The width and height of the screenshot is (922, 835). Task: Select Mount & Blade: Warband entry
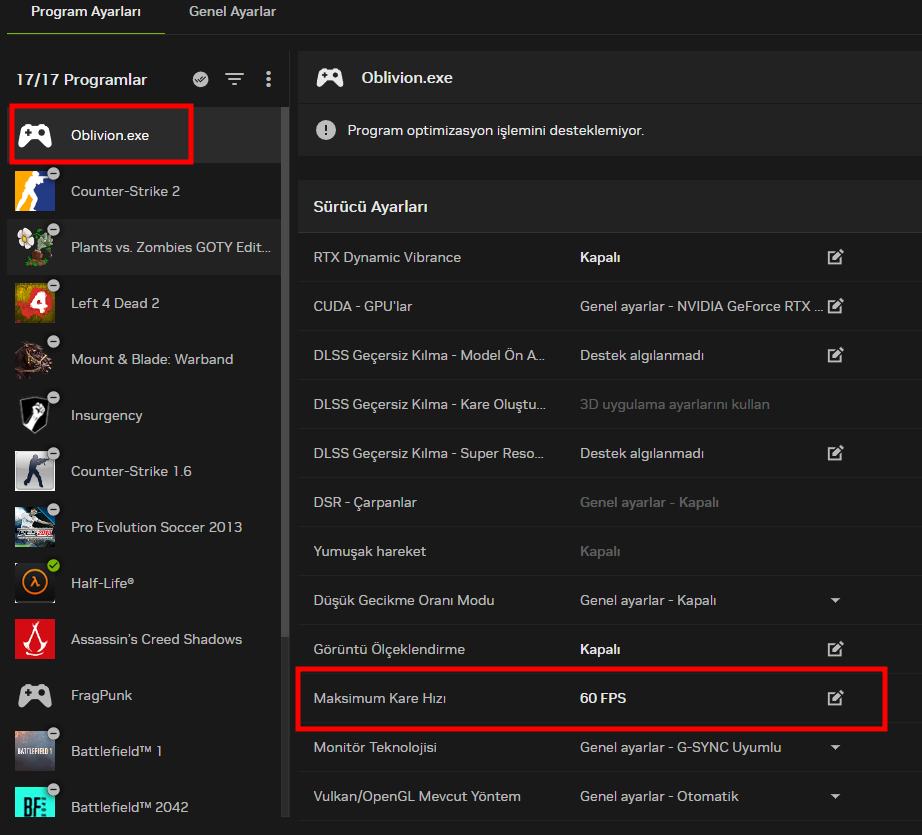pyautogui.click(x=144, y=359)
